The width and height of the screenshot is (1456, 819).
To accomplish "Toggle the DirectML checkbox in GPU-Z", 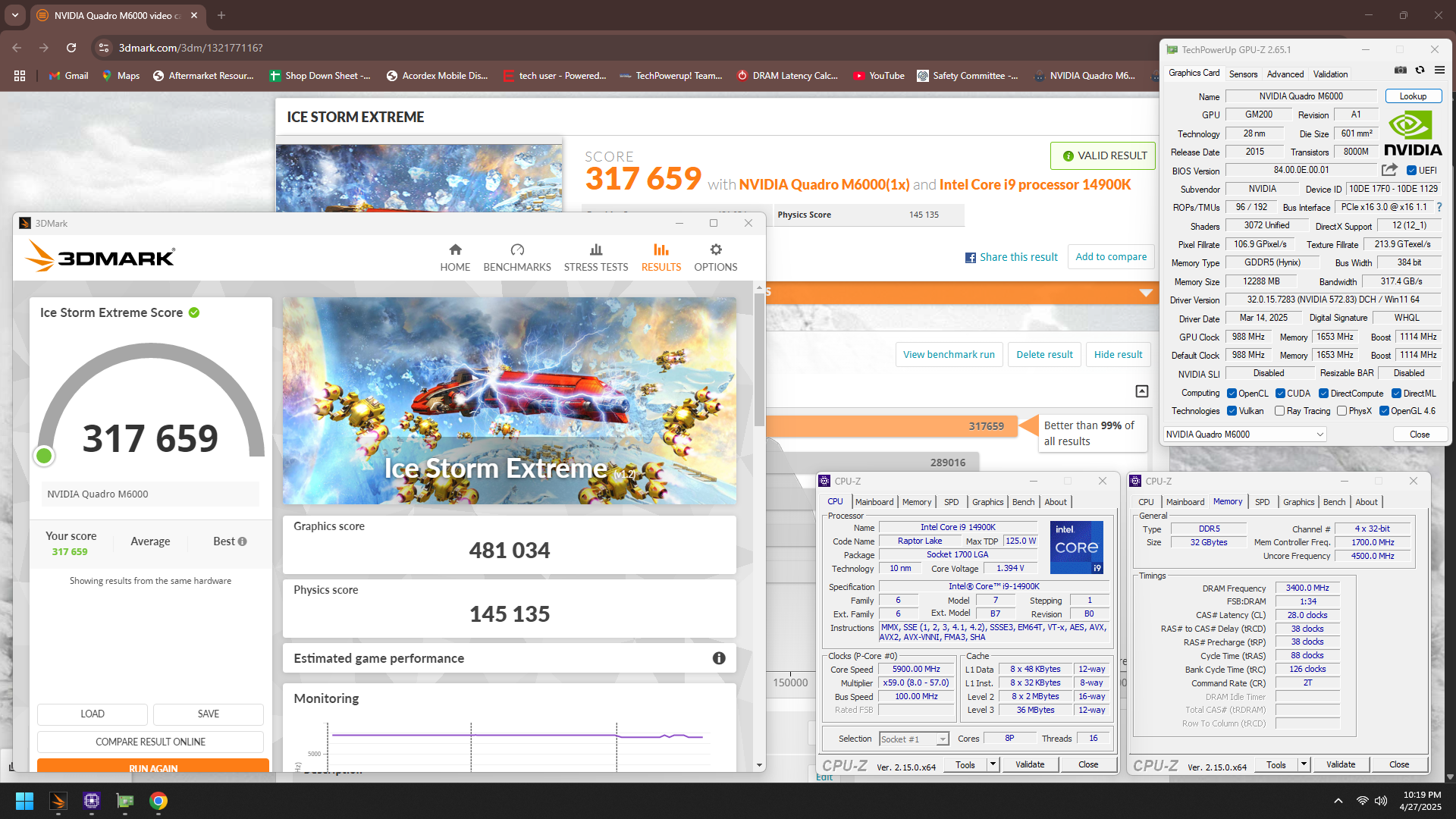I will point(1396,394).
